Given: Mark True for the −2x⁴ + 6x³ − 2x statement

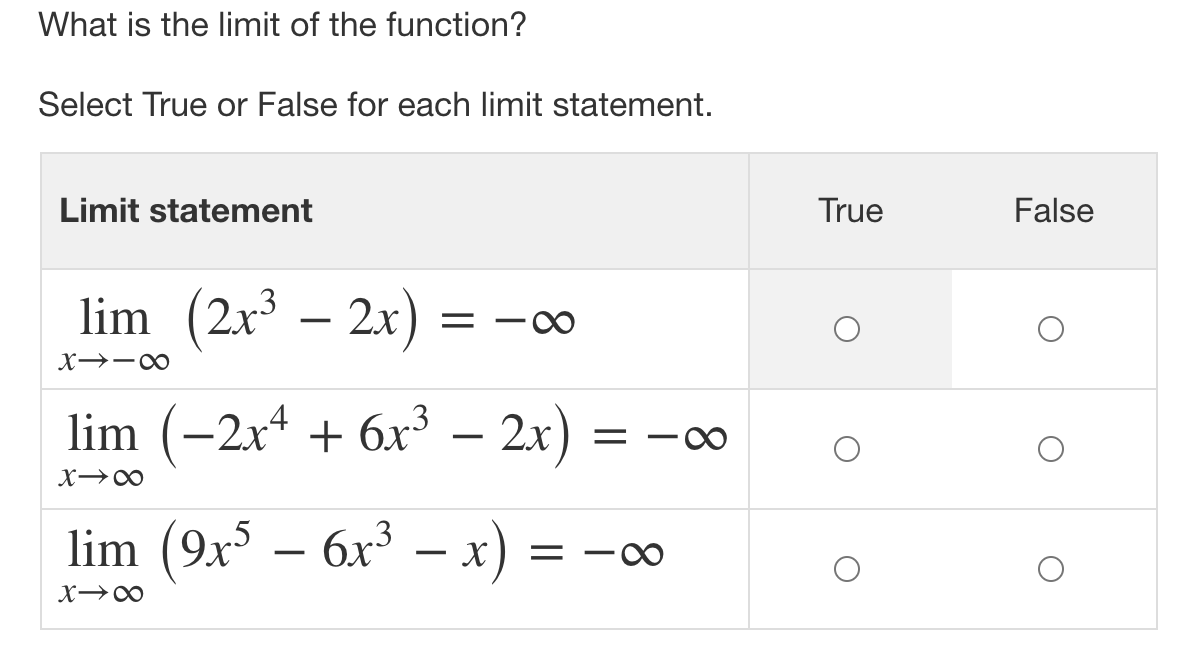Looking at the screenshot, I should [846, 449].
